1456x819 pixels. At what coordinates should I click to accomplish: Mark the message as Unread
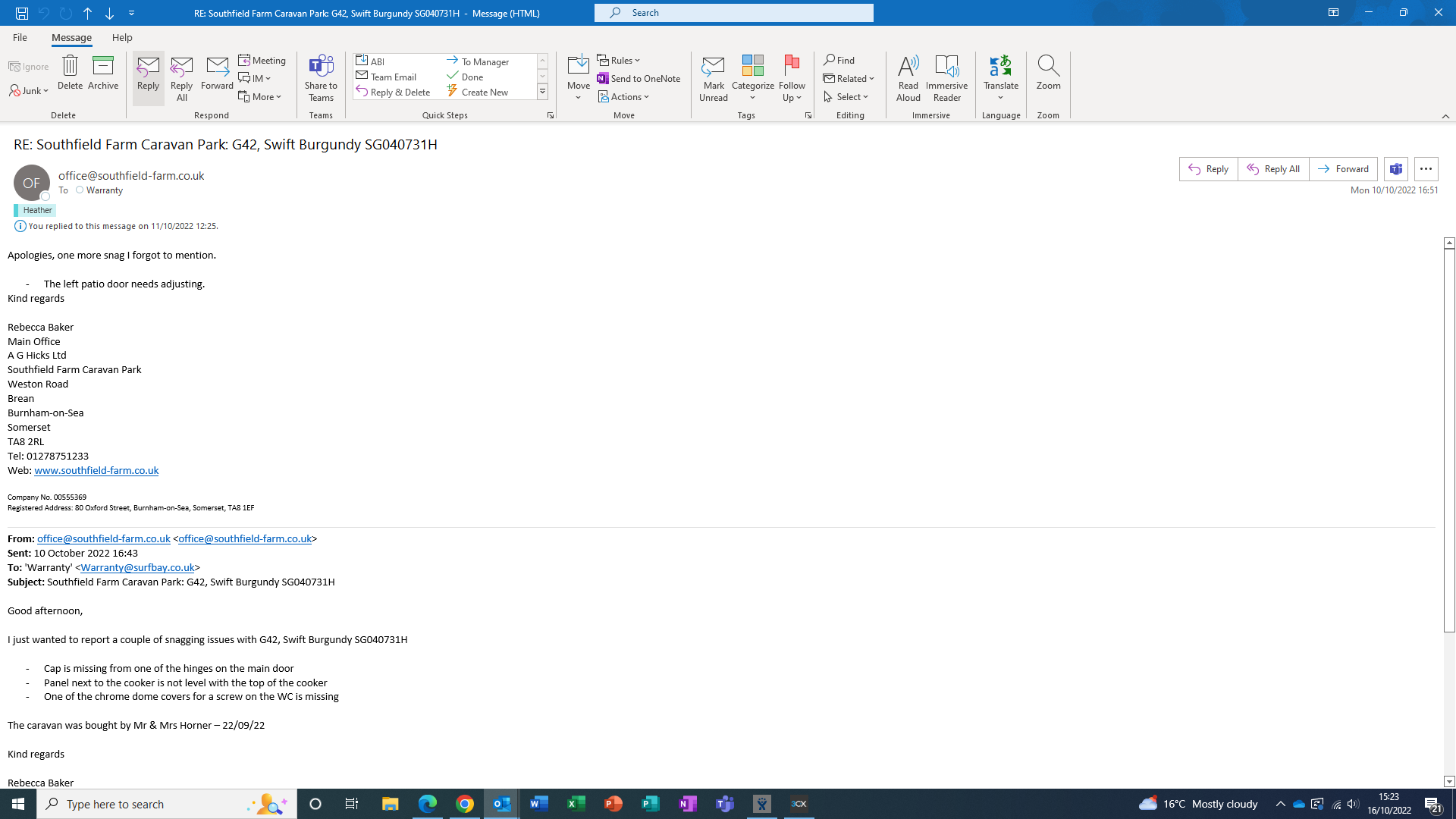click(x=713, y=67)
